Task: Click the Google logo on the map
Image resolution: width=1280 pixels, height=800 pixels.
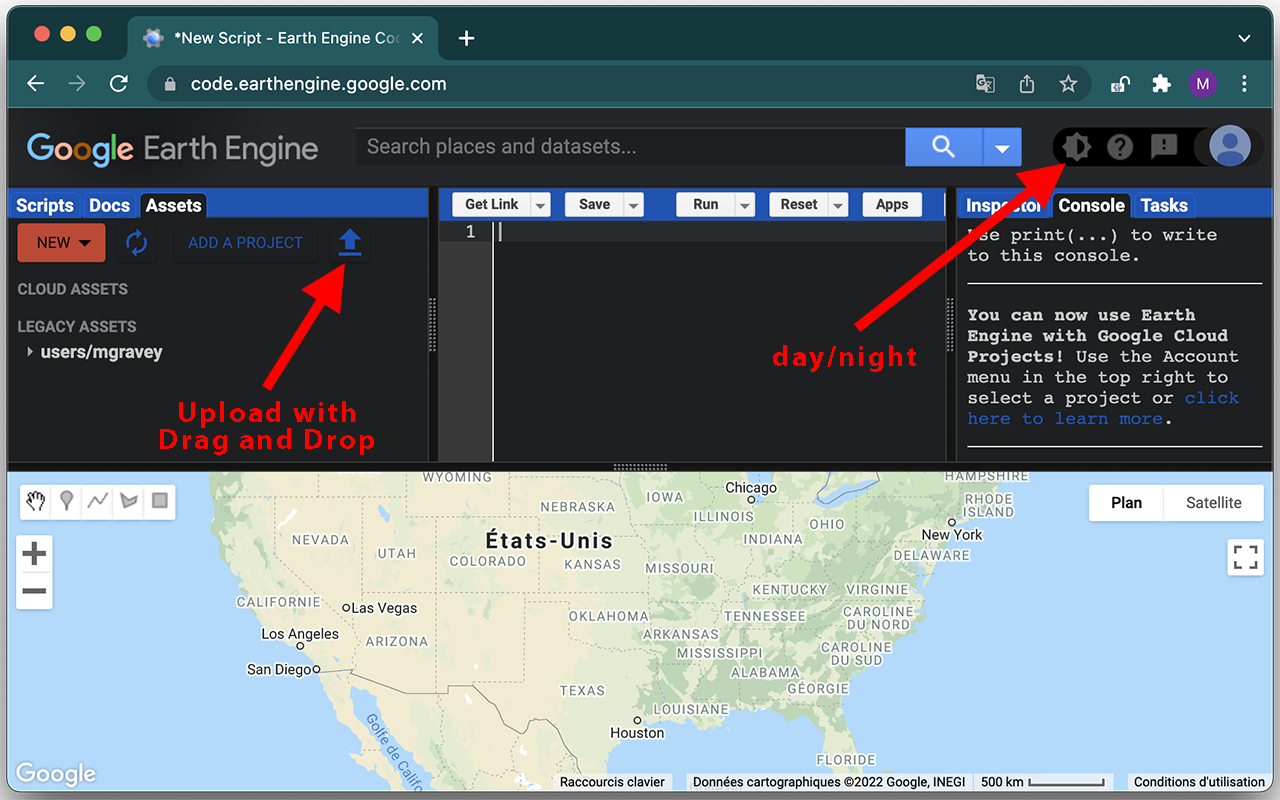Action: point(56,773)
